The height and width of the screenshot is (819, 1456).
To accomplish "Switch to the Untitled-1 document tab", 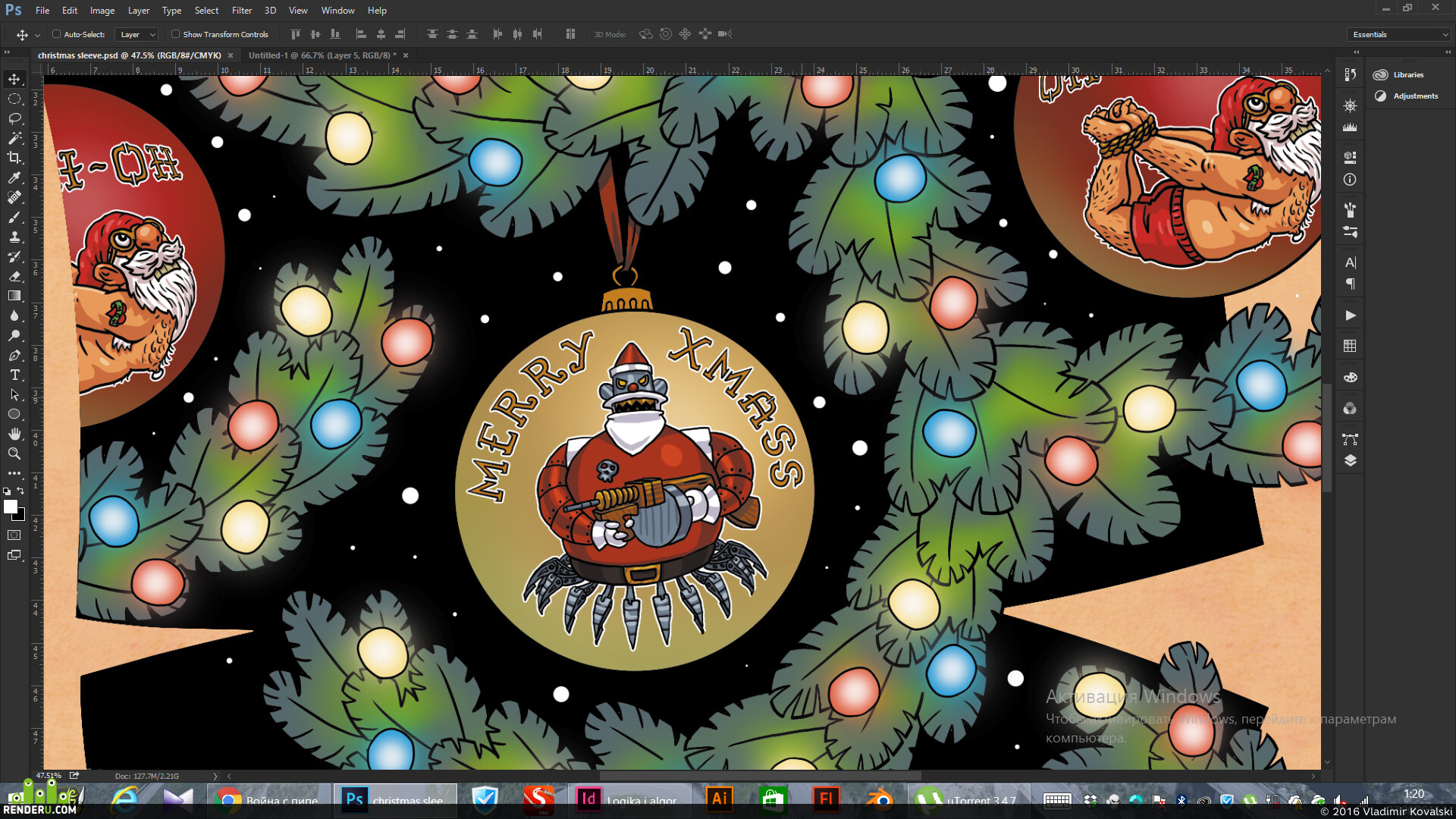I will click(322, 55).
